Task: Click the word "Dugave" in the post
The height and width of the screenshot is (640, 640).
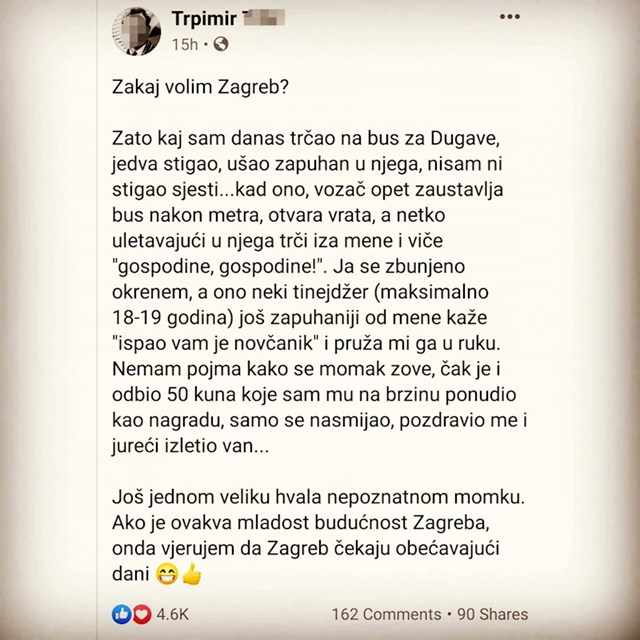Action: pos(465,139)
